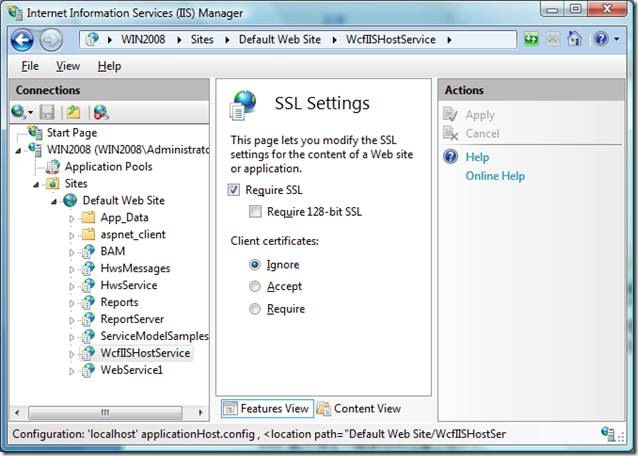Switch to Content View tab
Viewport: 638px width, 456px height.
[359, 408]
